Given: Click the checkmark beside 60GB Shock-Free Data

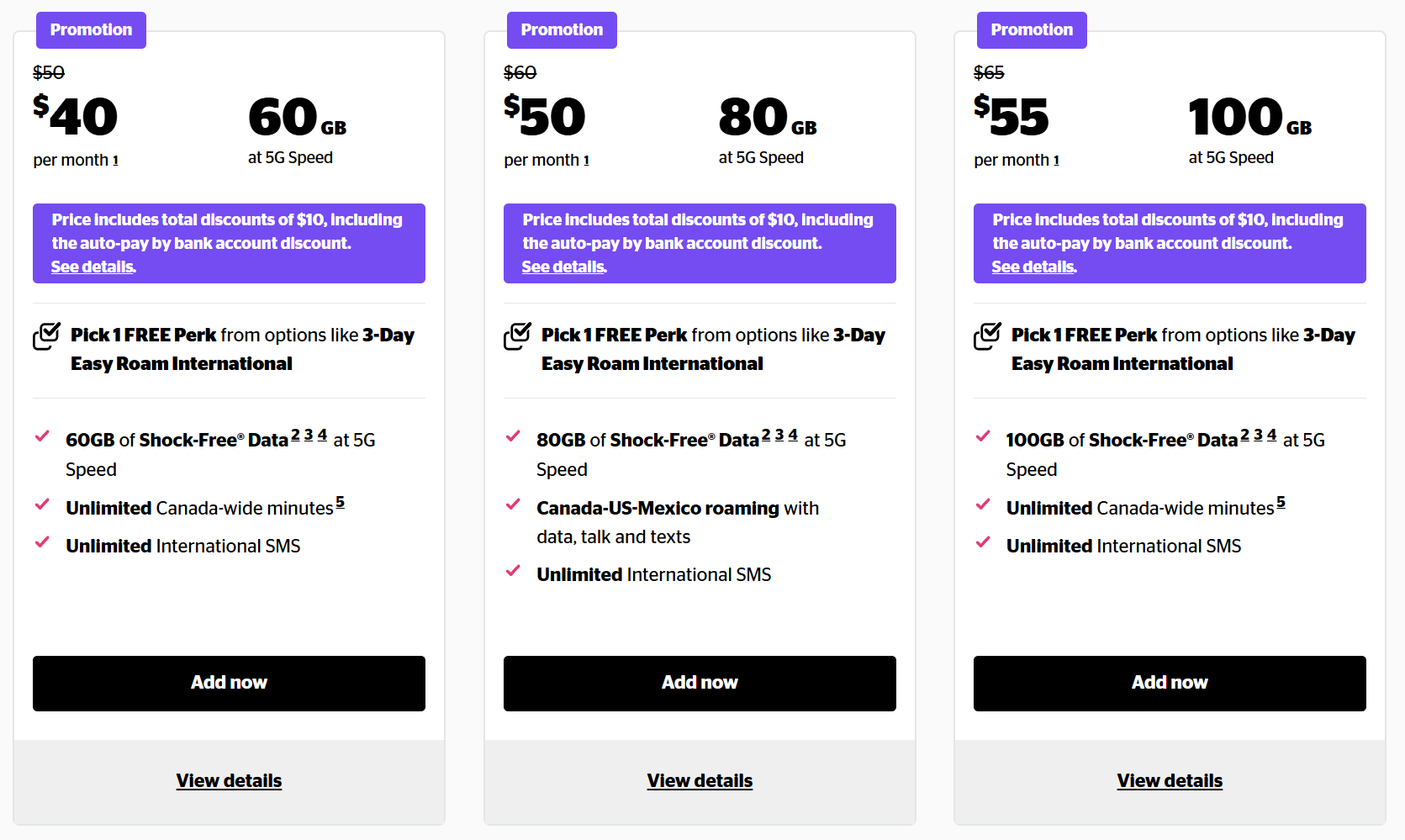Looking at the screenshot, I should coord(42,436).
